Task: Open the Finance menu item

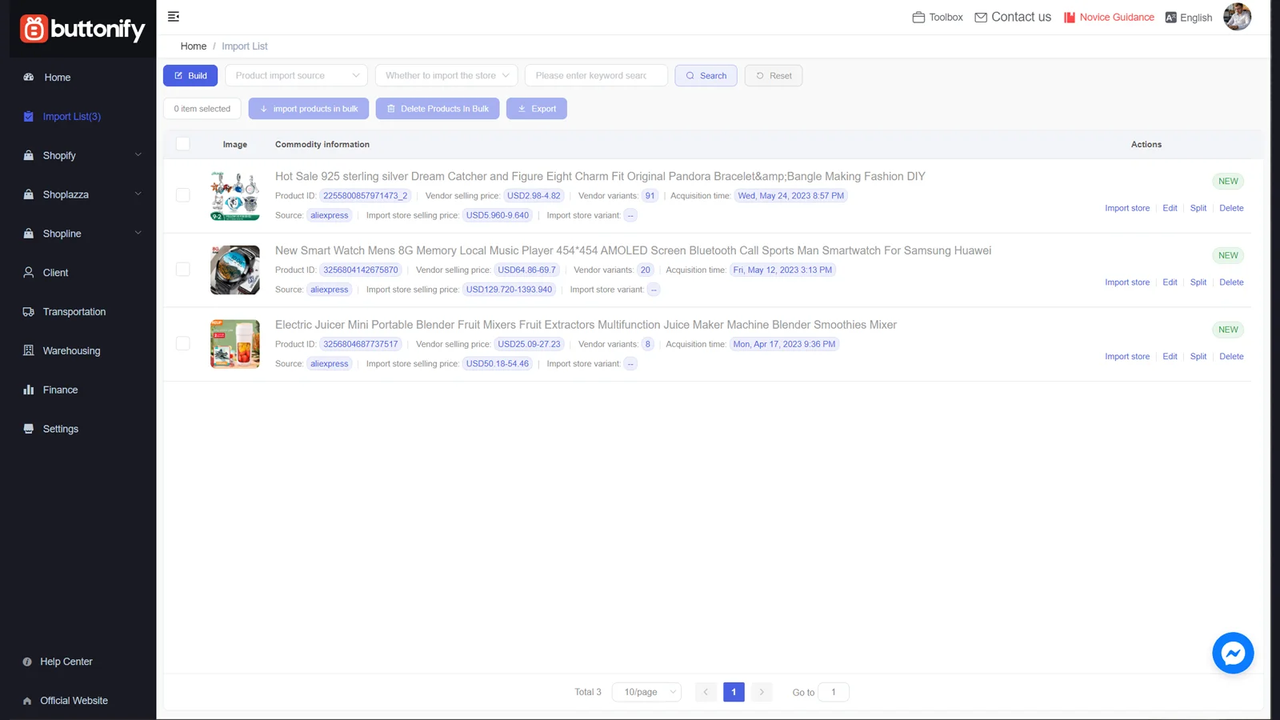Action: click(x=60, y=390)
